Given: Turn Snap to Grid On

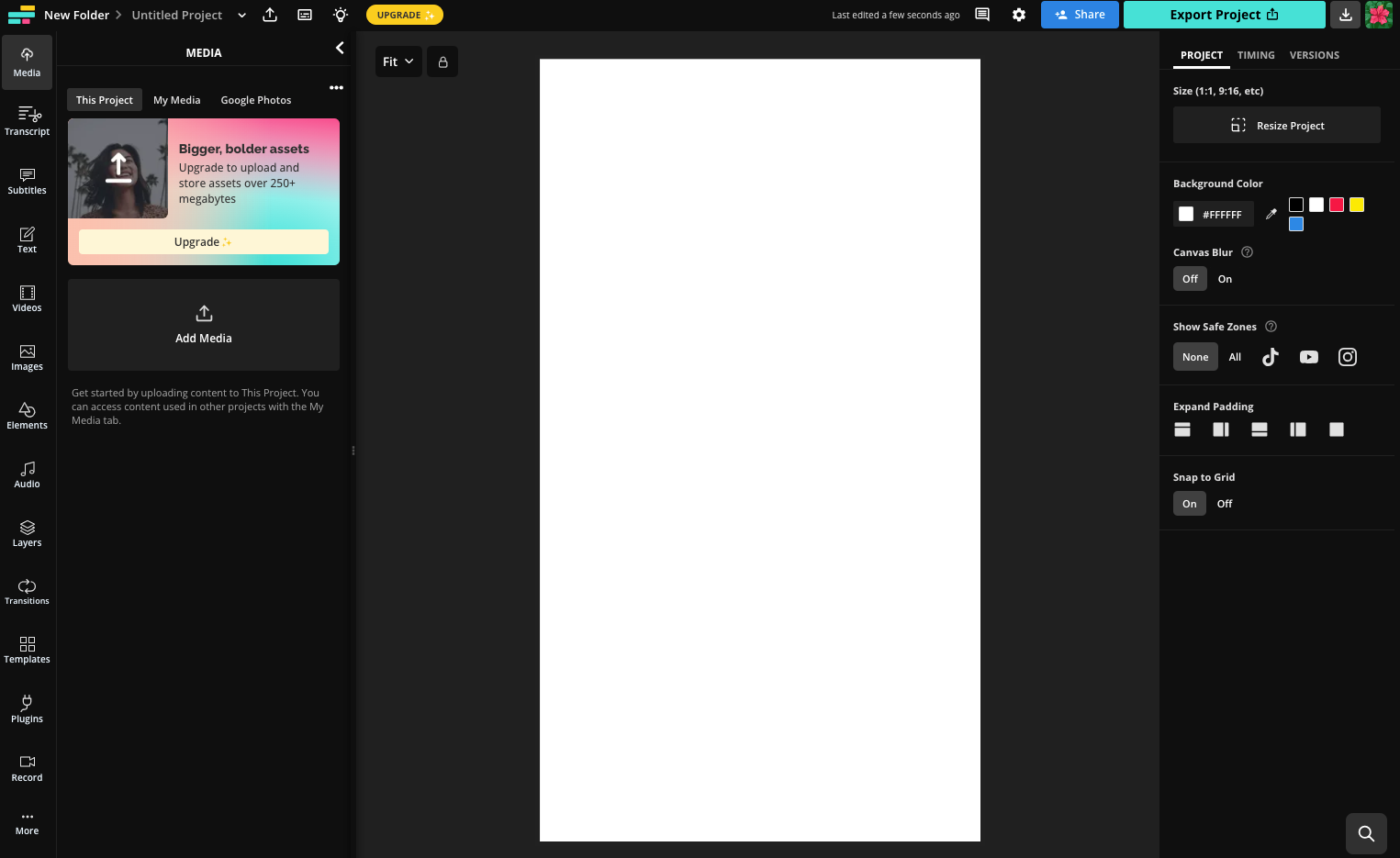Looking at the screenshot, I should pos(1190,504).
